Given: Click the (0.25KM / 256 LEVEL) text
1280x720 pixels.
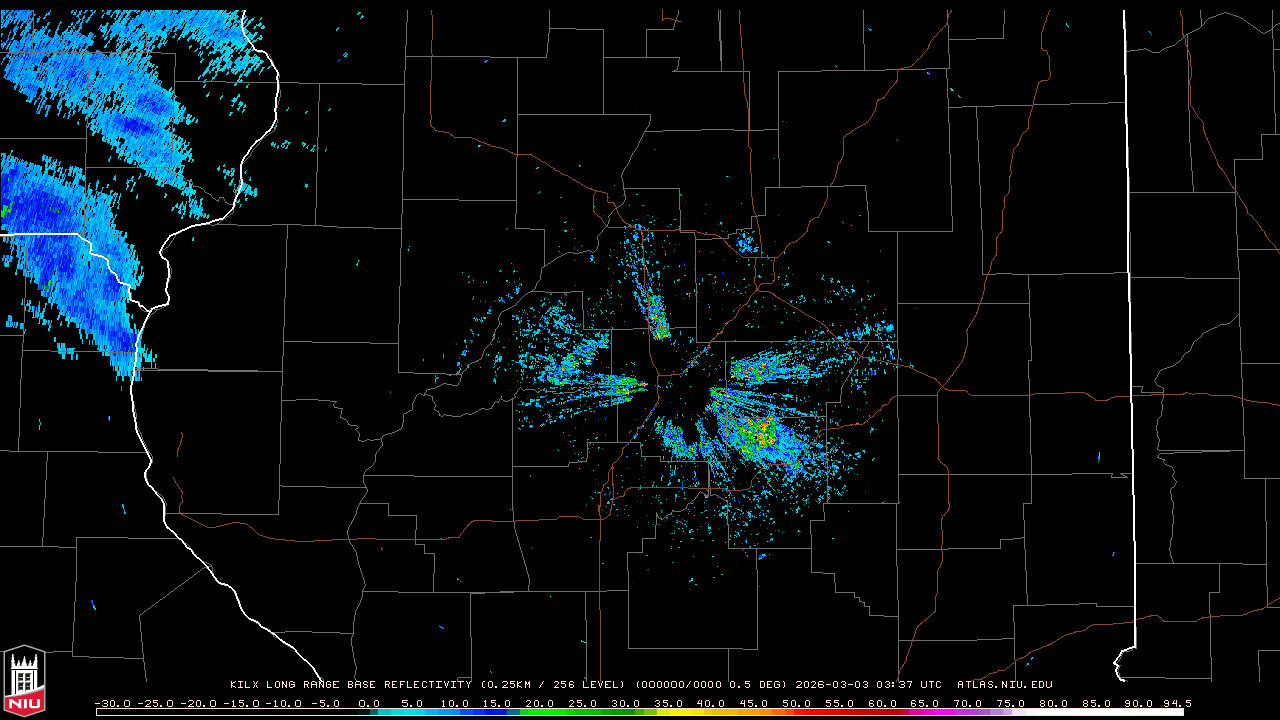Looking at the screenshot, I should pos(553,685).
